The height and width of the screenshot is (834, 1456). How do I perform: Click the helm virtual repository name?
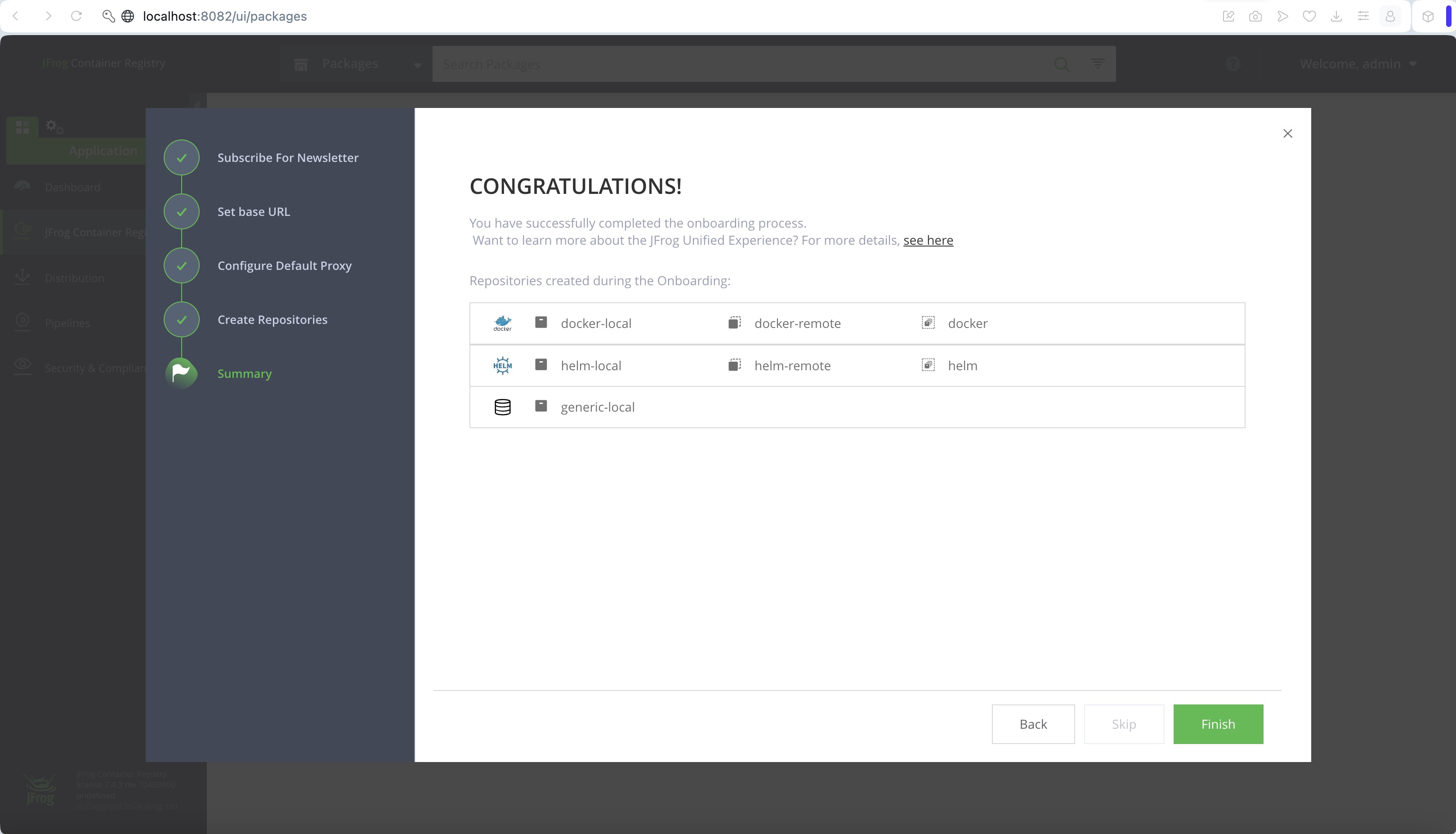point(962,365)
